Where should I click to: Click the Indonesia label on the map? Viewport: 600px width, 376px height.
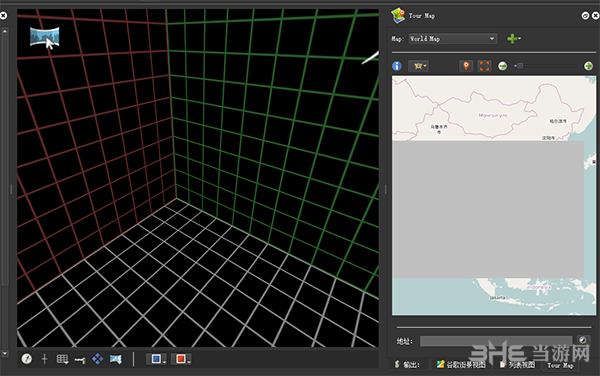coord(539,287)
